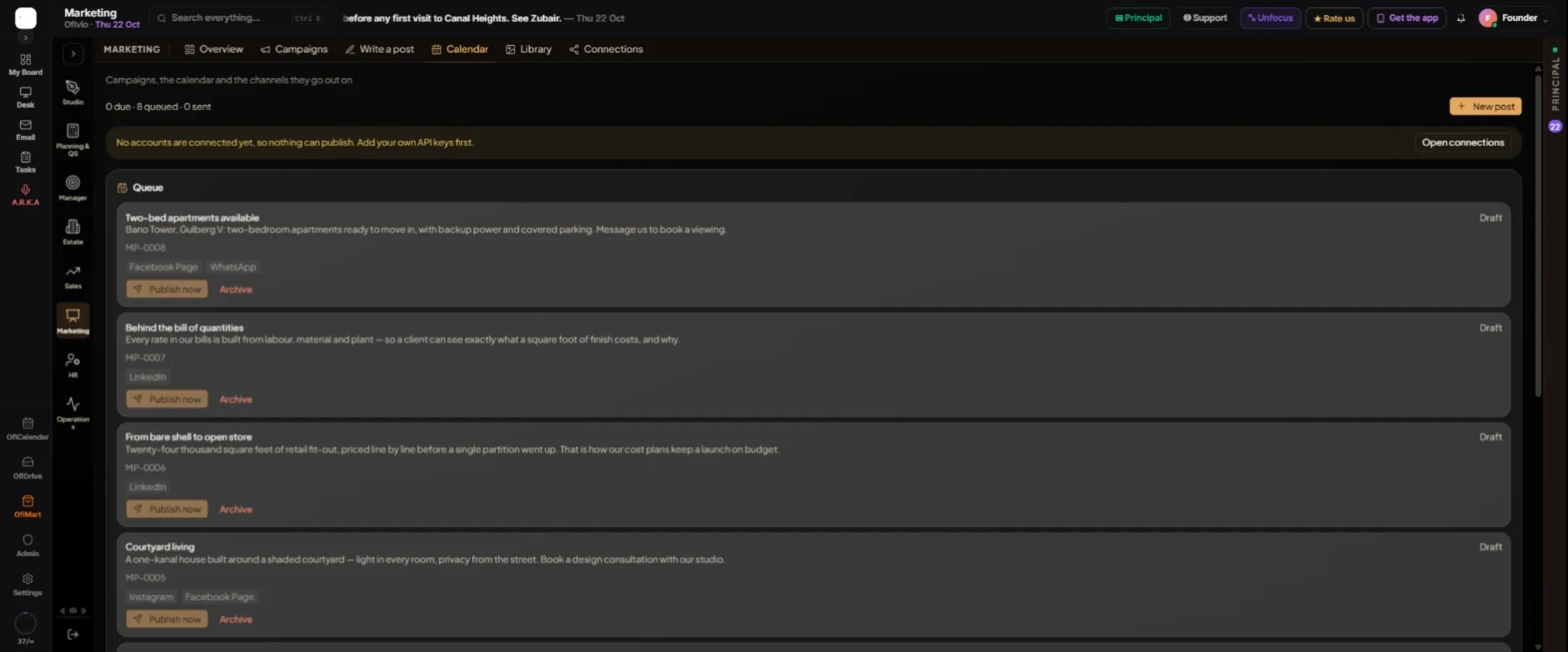Click the Support button
Screen dimensions: 1568x652
tap(1206, 18)
